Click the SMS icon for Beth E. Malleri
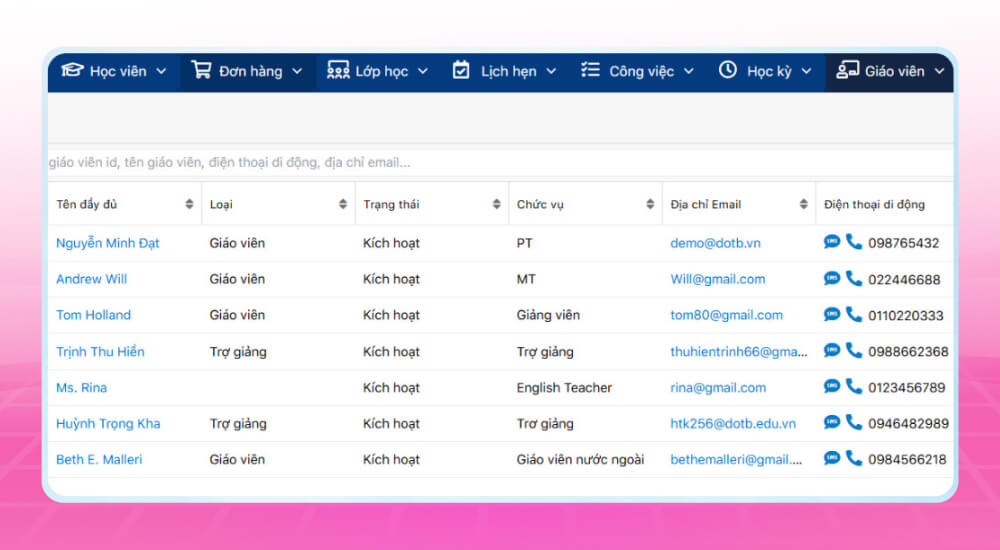The image size is (1000, 550). 832,458
